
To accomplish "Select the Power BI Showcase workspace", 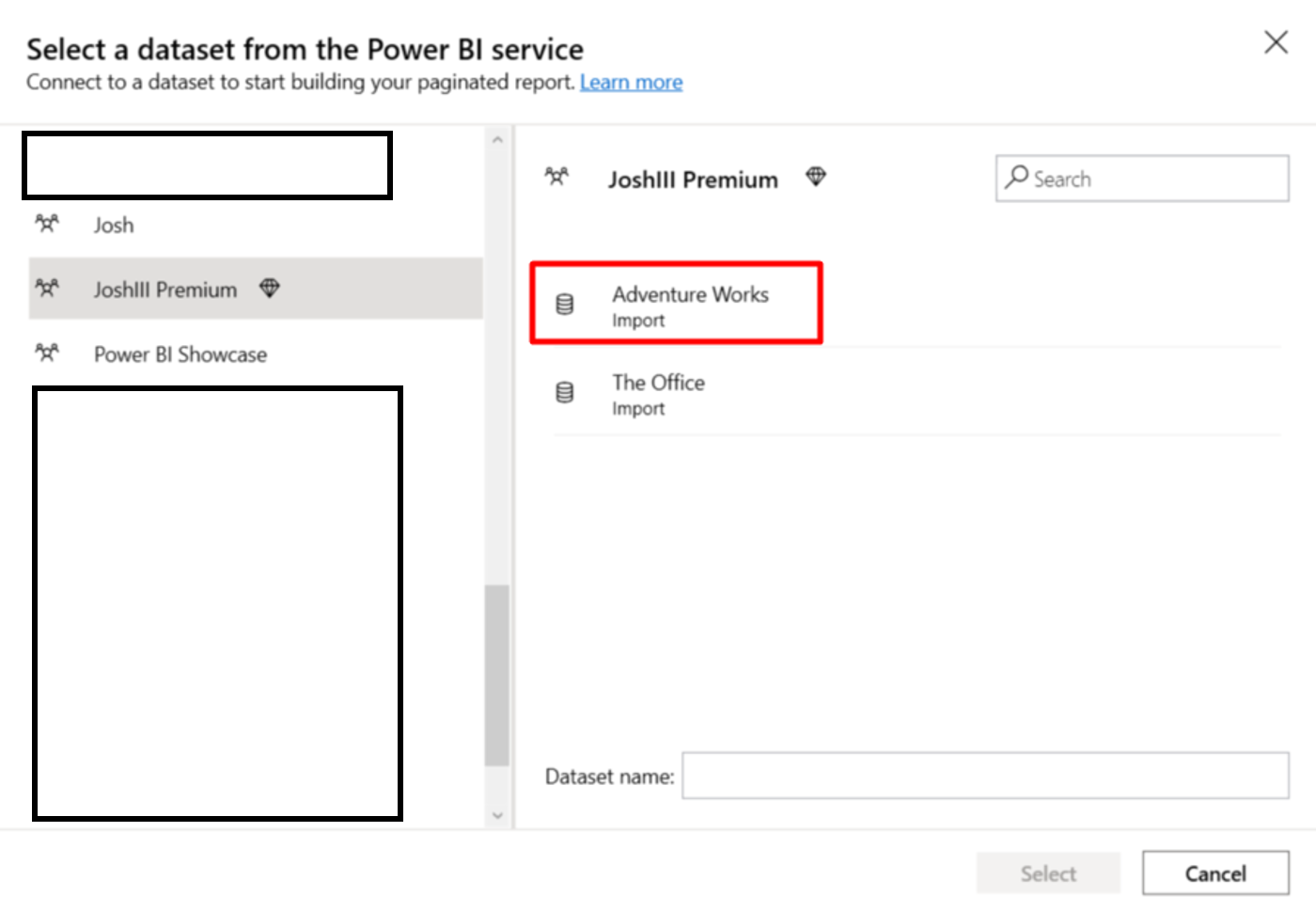I will (256, 353).
